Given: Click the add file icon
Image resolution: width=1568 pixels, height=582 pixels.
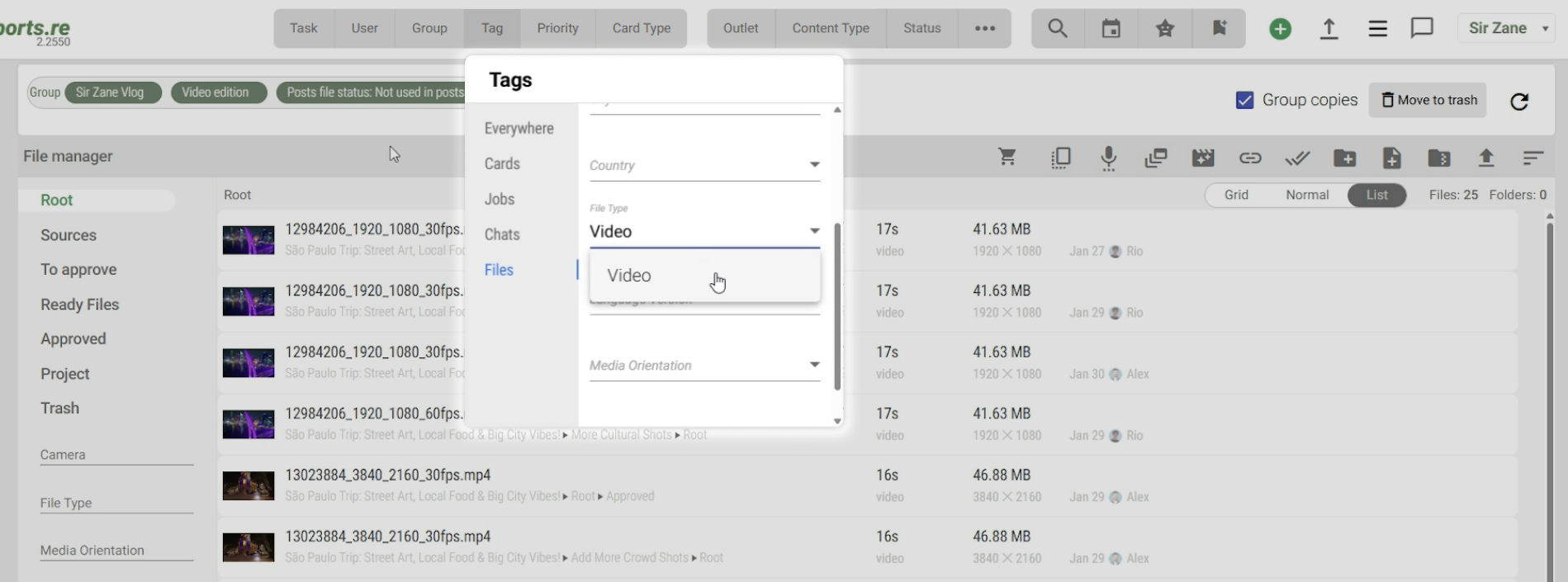Looking at the screenshot, I should pos(1391,157).
